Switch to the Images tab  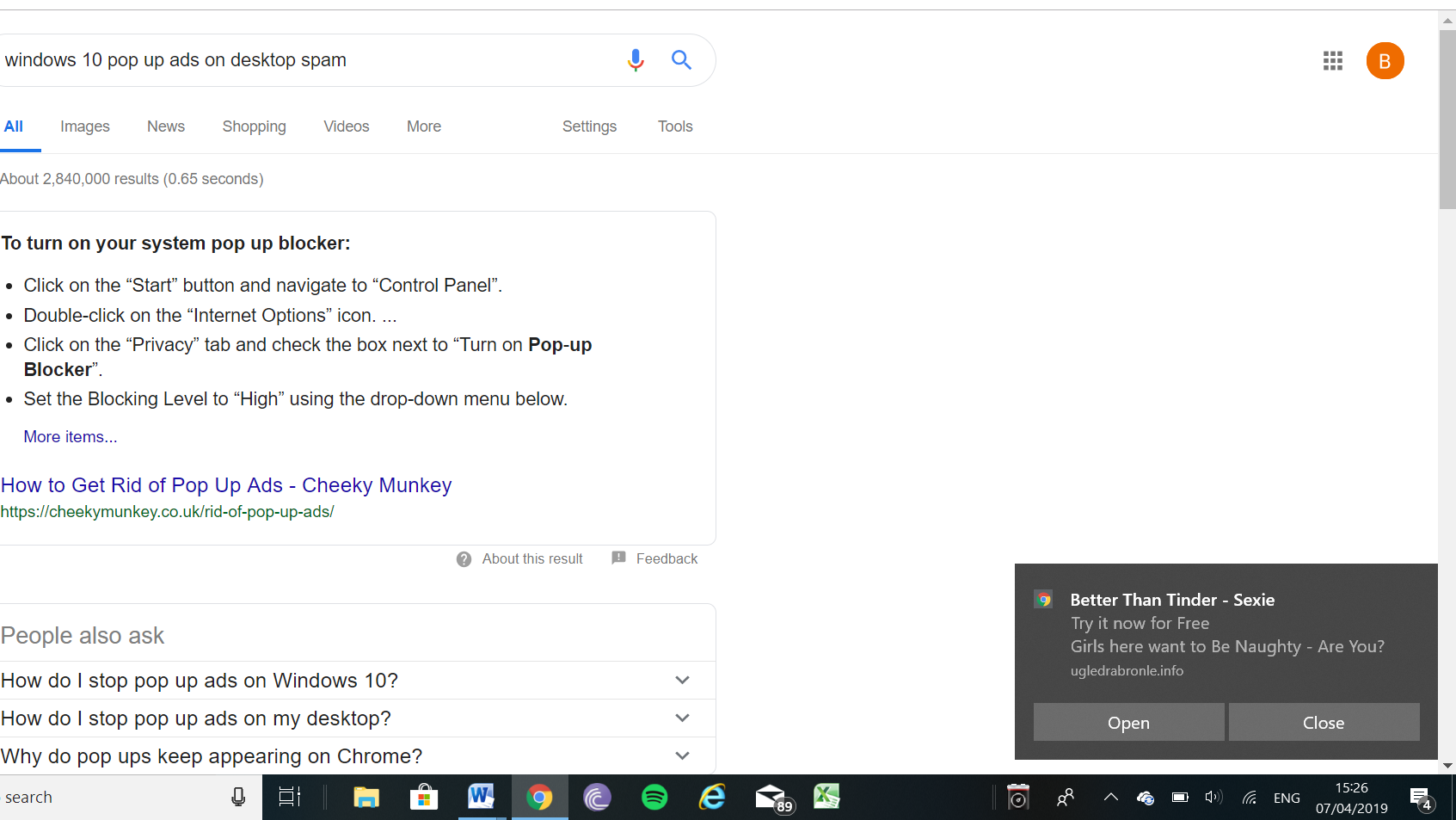click(85, 126)
